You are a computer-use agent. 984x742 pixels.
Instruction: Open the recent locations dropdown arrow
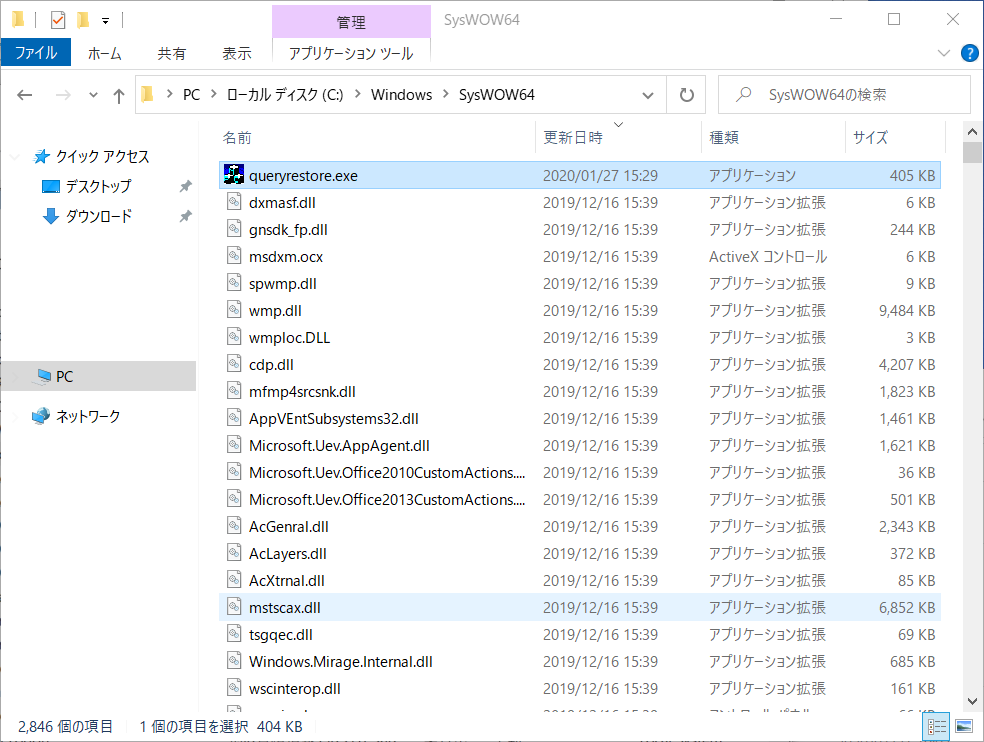click(x=94, y=95)
